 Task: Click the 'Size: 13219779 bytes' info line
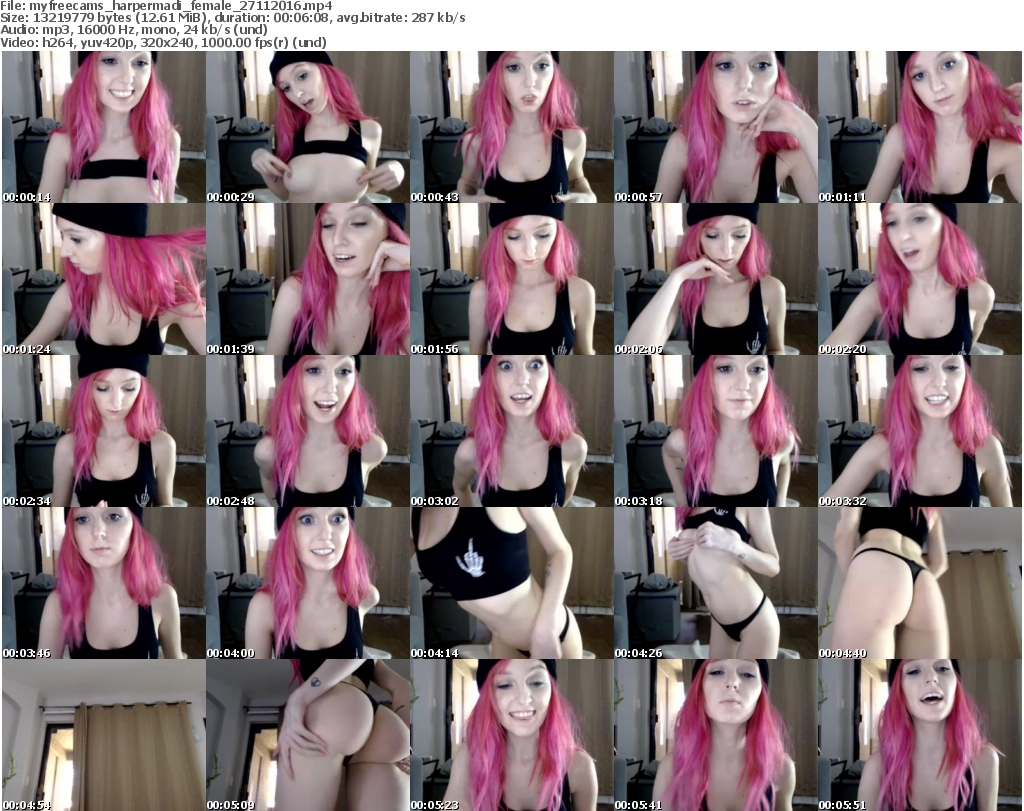[232, 18]
